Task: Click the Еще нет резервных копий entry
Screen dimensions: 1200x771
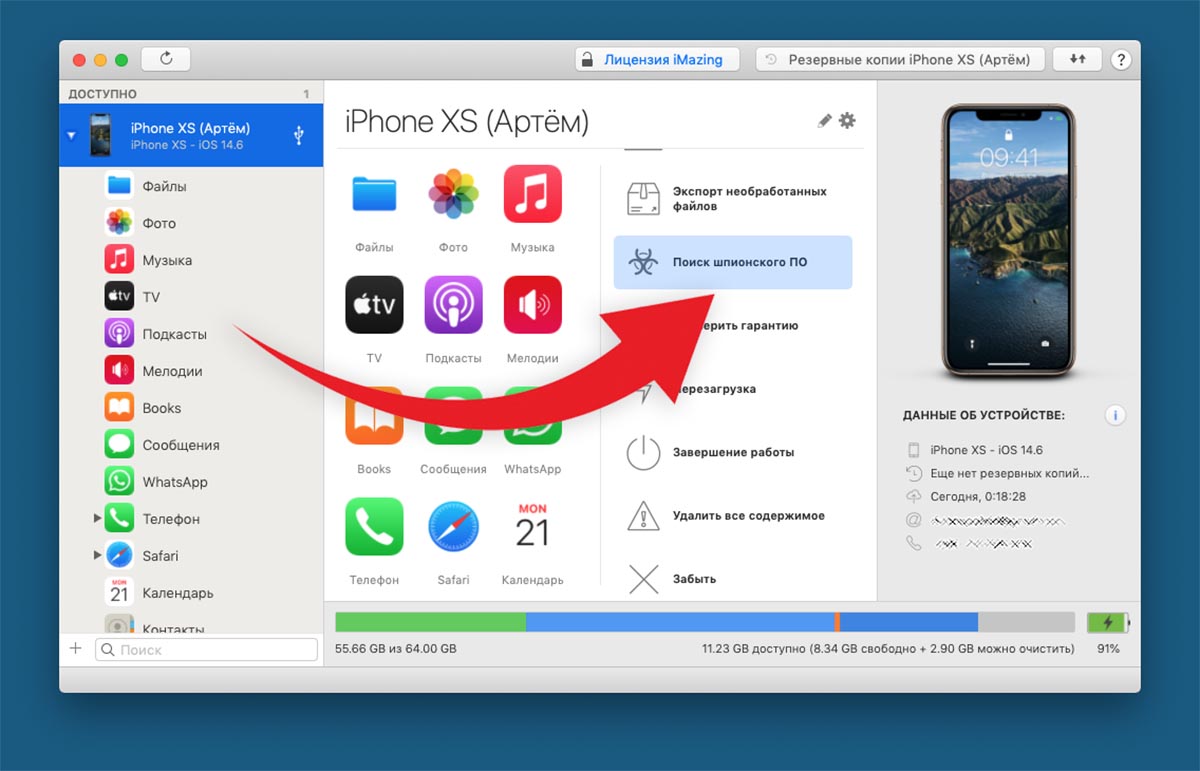Action: pyautogui.click(x=1009, y=473)
